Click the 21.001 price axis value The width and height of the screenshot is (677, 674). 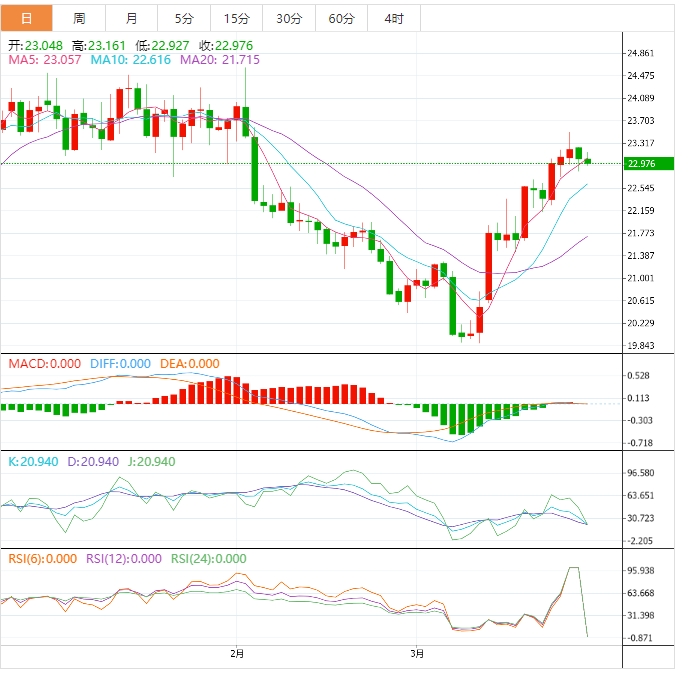(641, 278)
